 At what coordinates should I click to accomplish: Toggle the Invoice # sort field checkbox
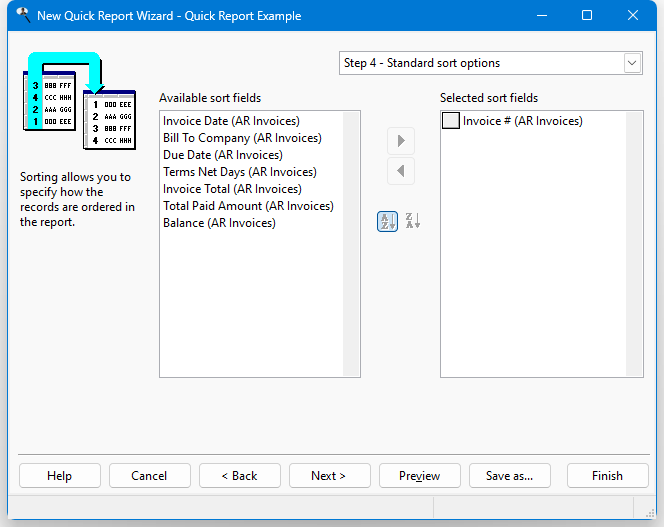451,121
